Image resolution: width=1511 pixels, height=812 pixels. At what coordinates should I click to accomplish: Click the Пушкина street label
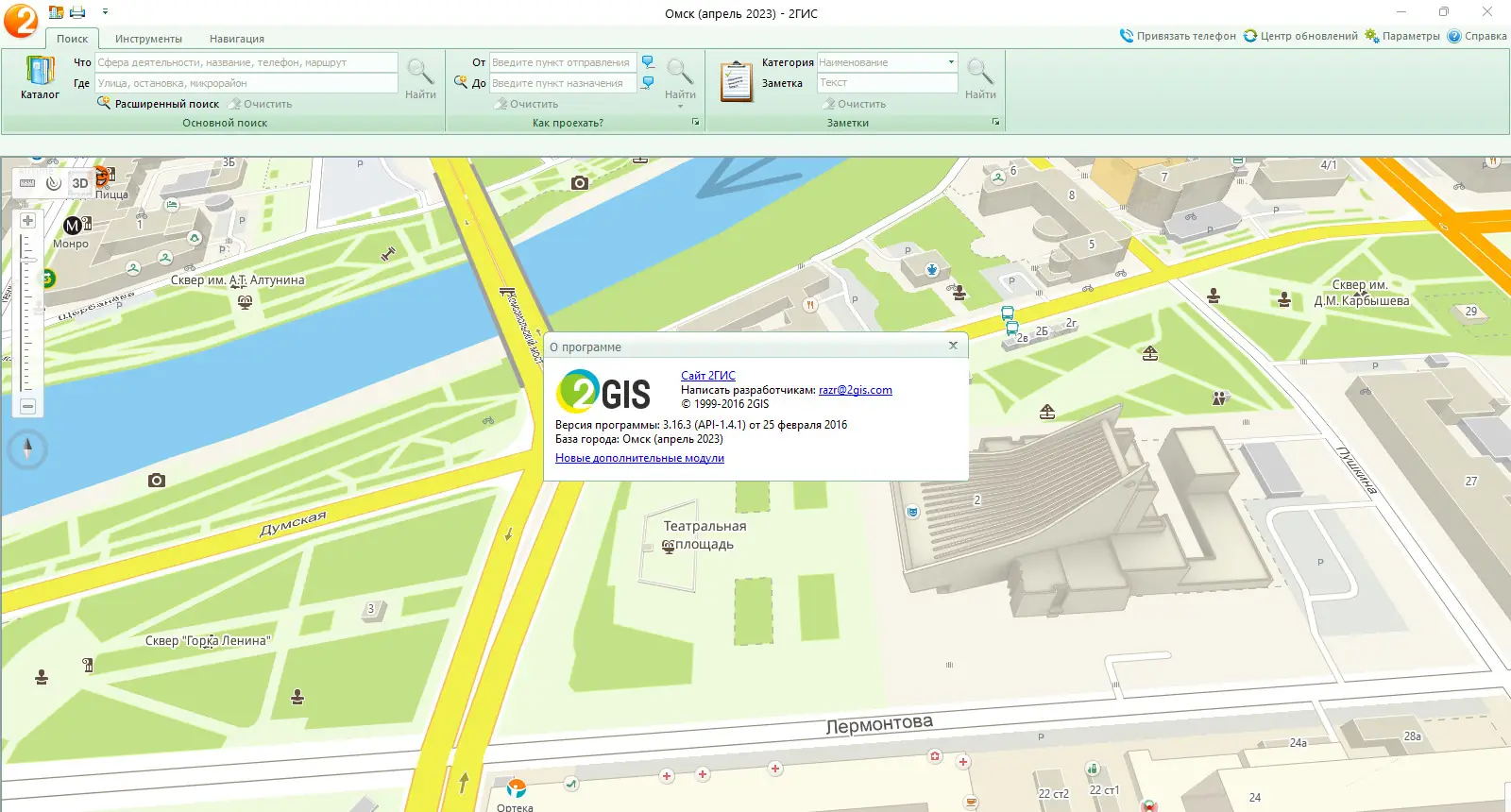point(1357,470)
